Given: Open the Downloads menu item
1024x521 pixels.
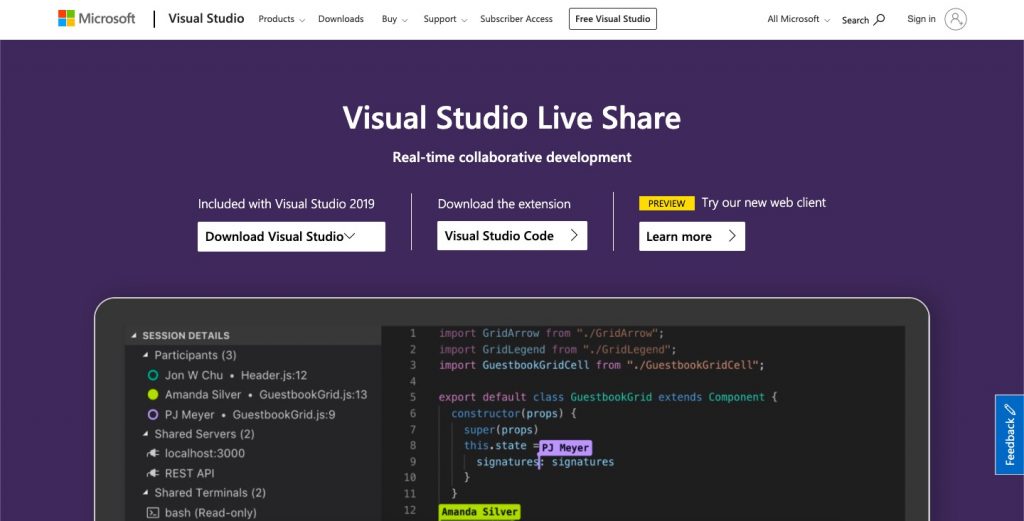Looking at the screenshot, I should tap(341, 19).
